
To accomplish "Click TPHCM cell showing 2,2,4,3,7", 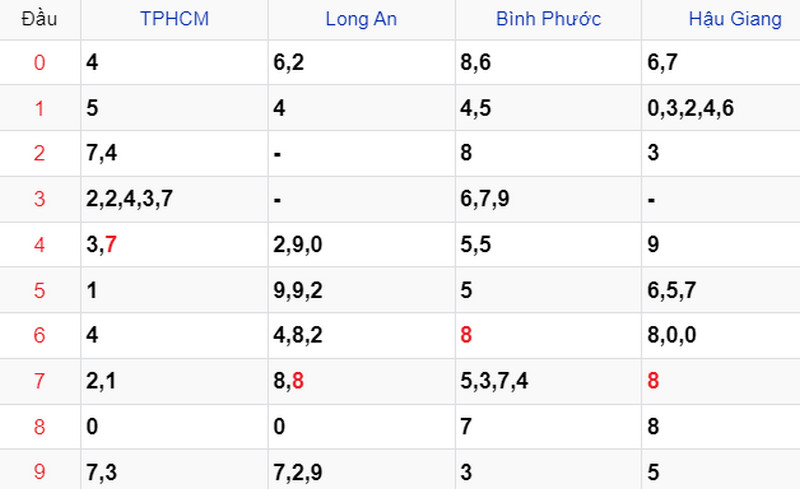I will click(x=174, y=199).
